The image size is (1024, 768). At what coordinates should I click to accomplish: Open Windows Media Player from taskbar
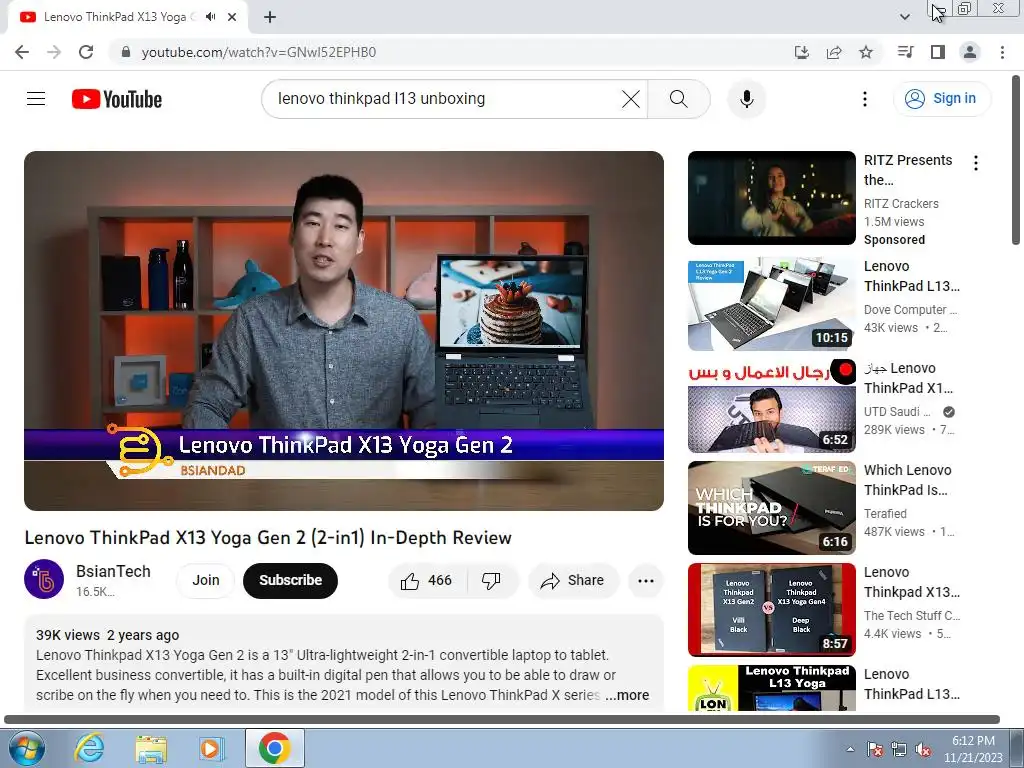[x=211, y=748]
